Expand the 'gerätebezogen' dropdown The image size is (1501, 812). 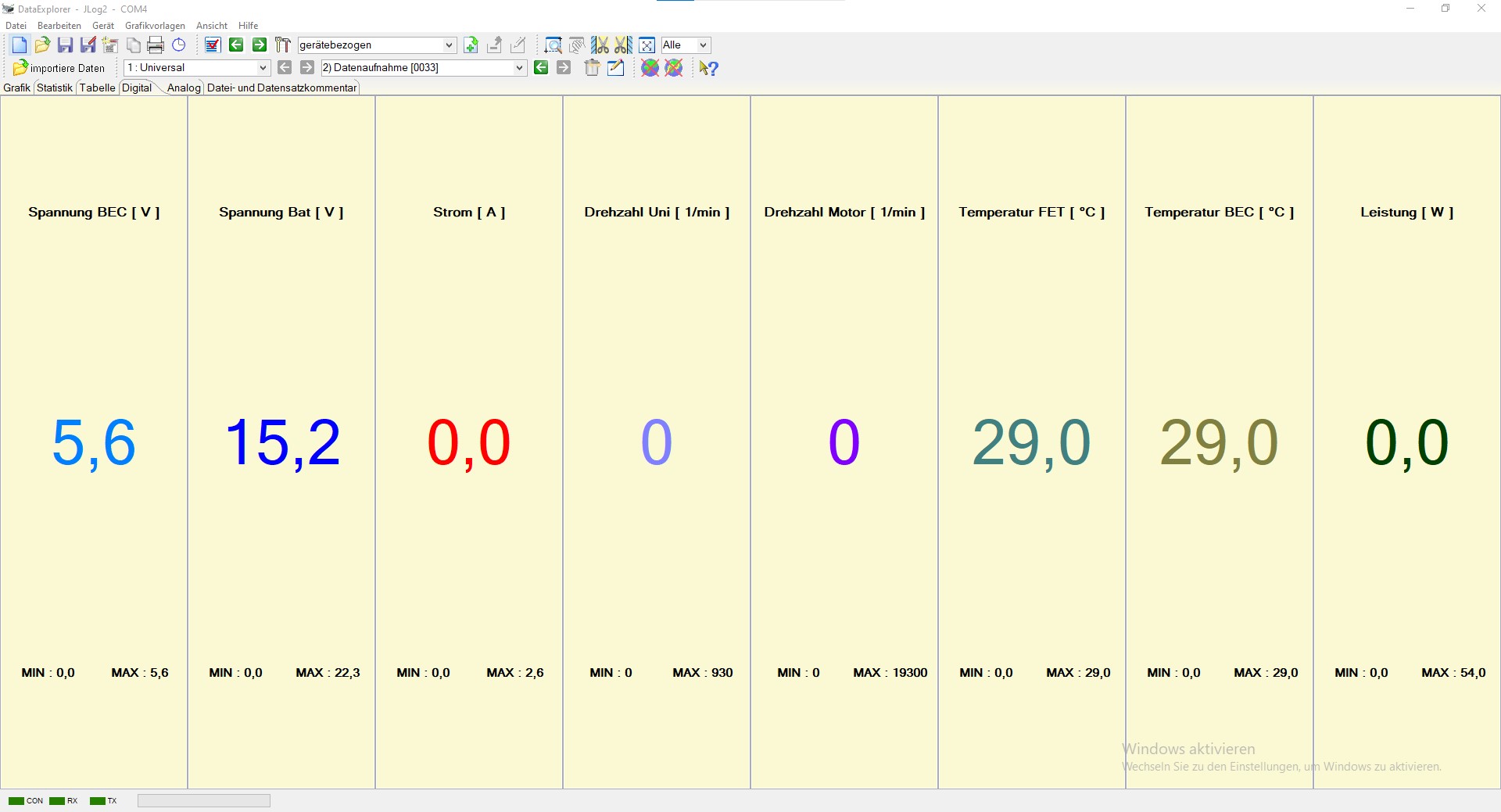449,45
